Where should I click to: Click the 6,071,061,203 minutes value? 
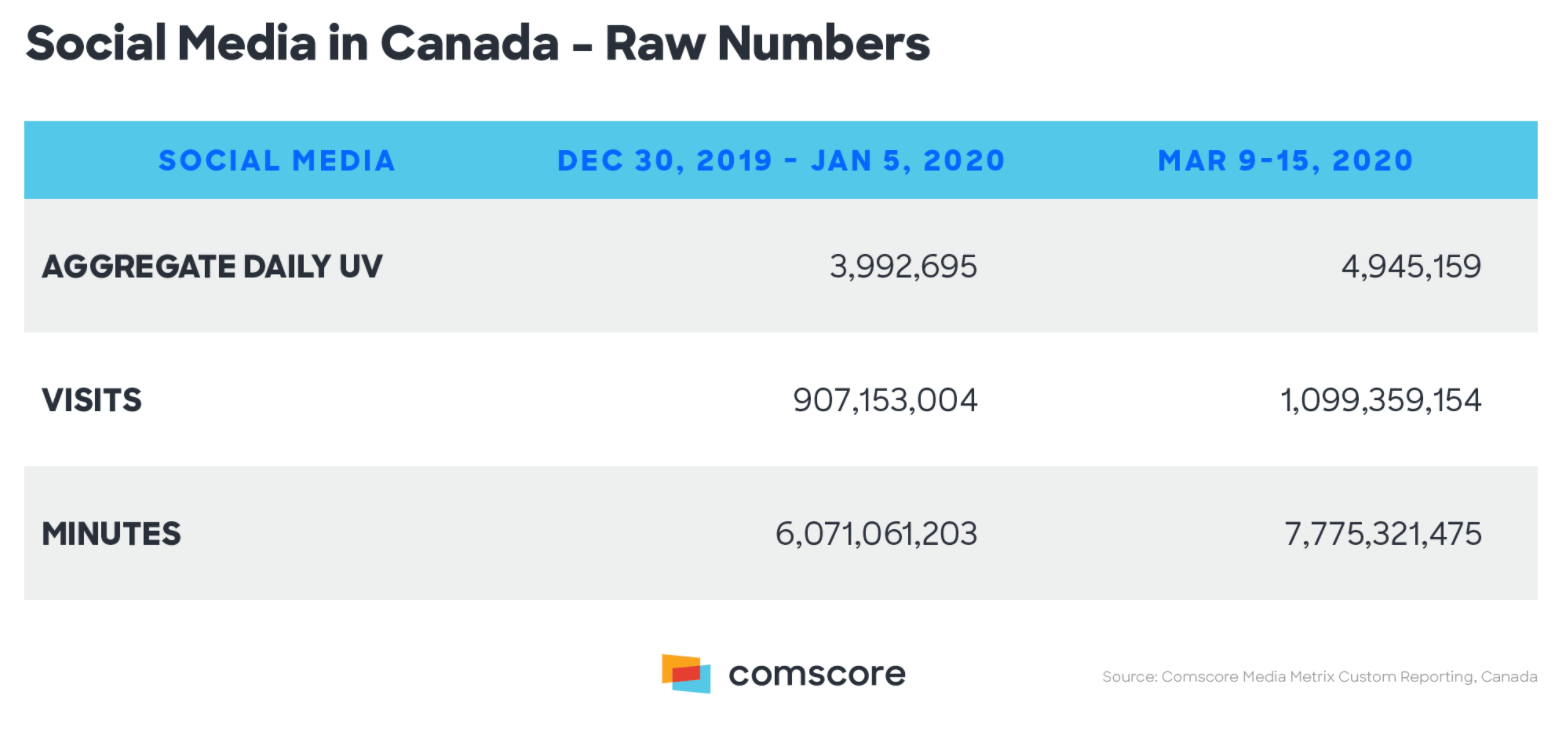(876, 534)
